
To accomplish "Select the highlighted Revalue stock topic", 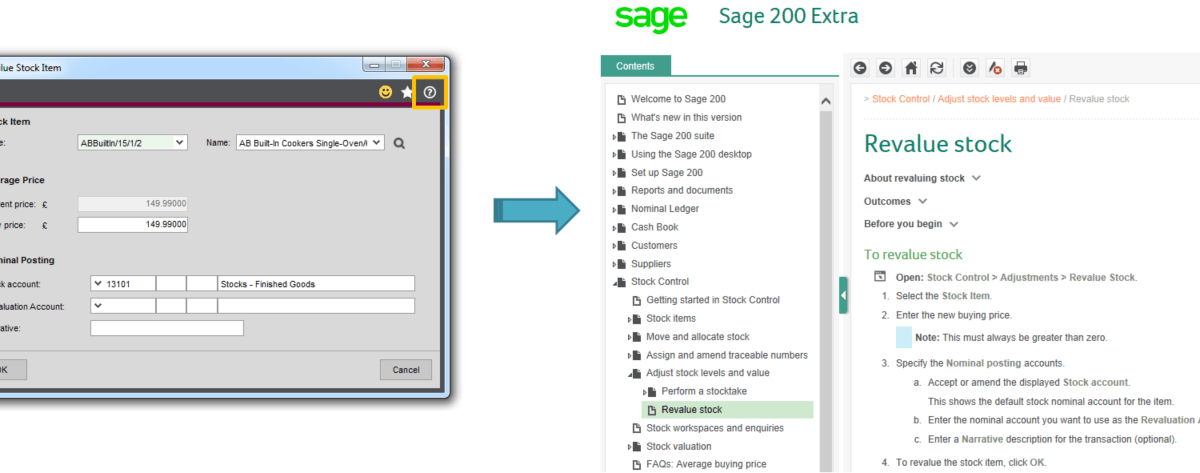I will point(727,410).
